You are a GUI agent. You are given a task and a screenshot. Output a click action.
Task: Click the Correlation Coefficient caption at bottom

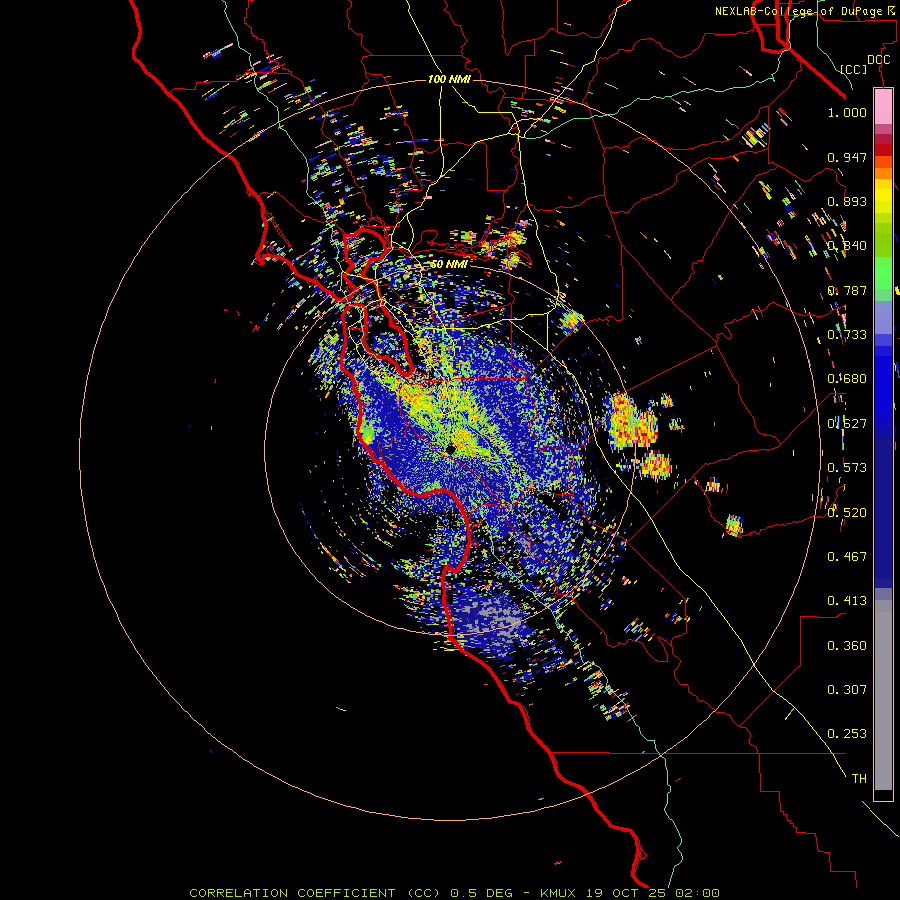point(454,893)
